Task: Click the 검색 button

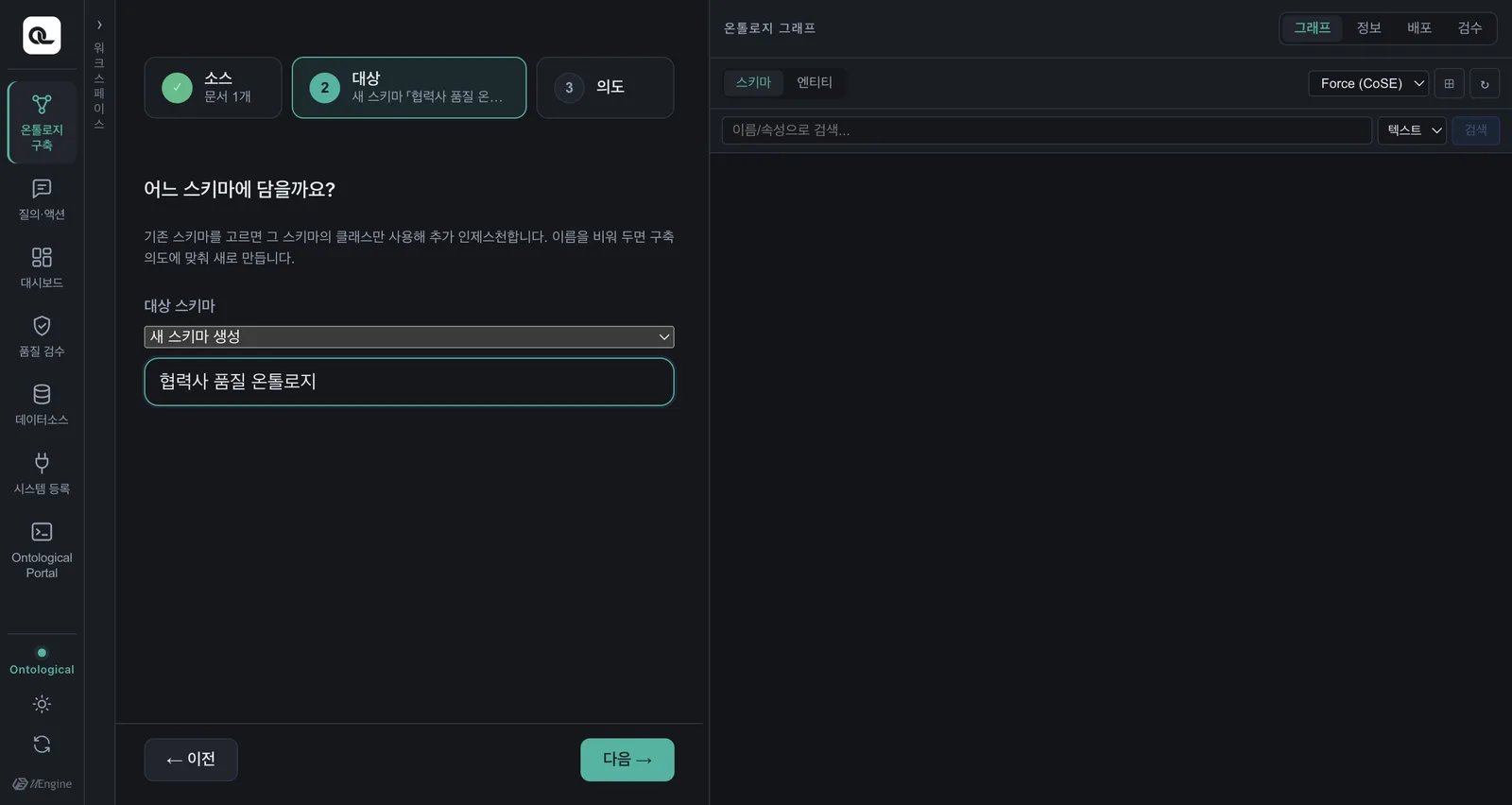Action: pos(1475,130)
